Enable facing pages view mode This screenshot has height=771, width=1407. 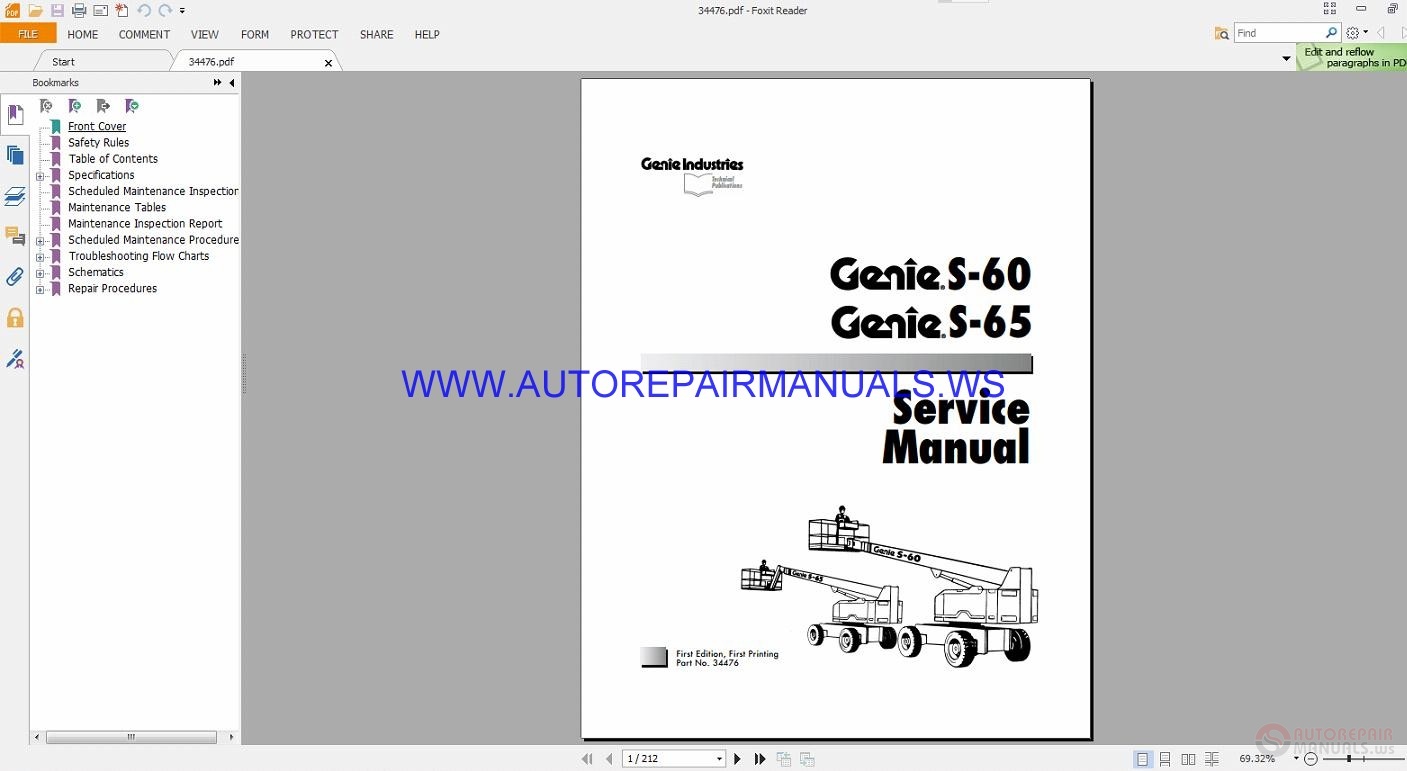coord(1188,759)
